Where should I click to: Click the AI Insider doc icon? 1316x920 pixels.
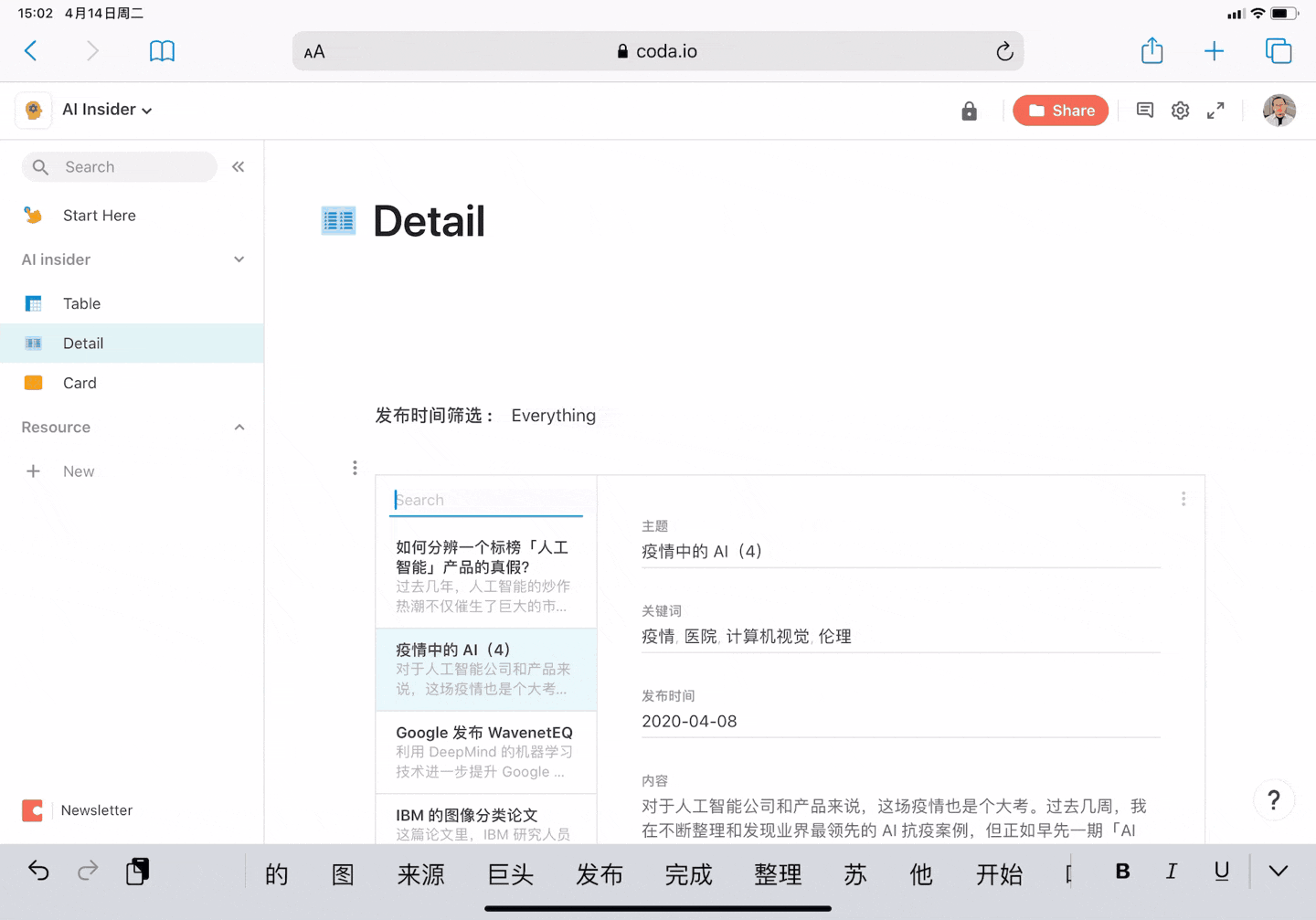pos(34,110)
